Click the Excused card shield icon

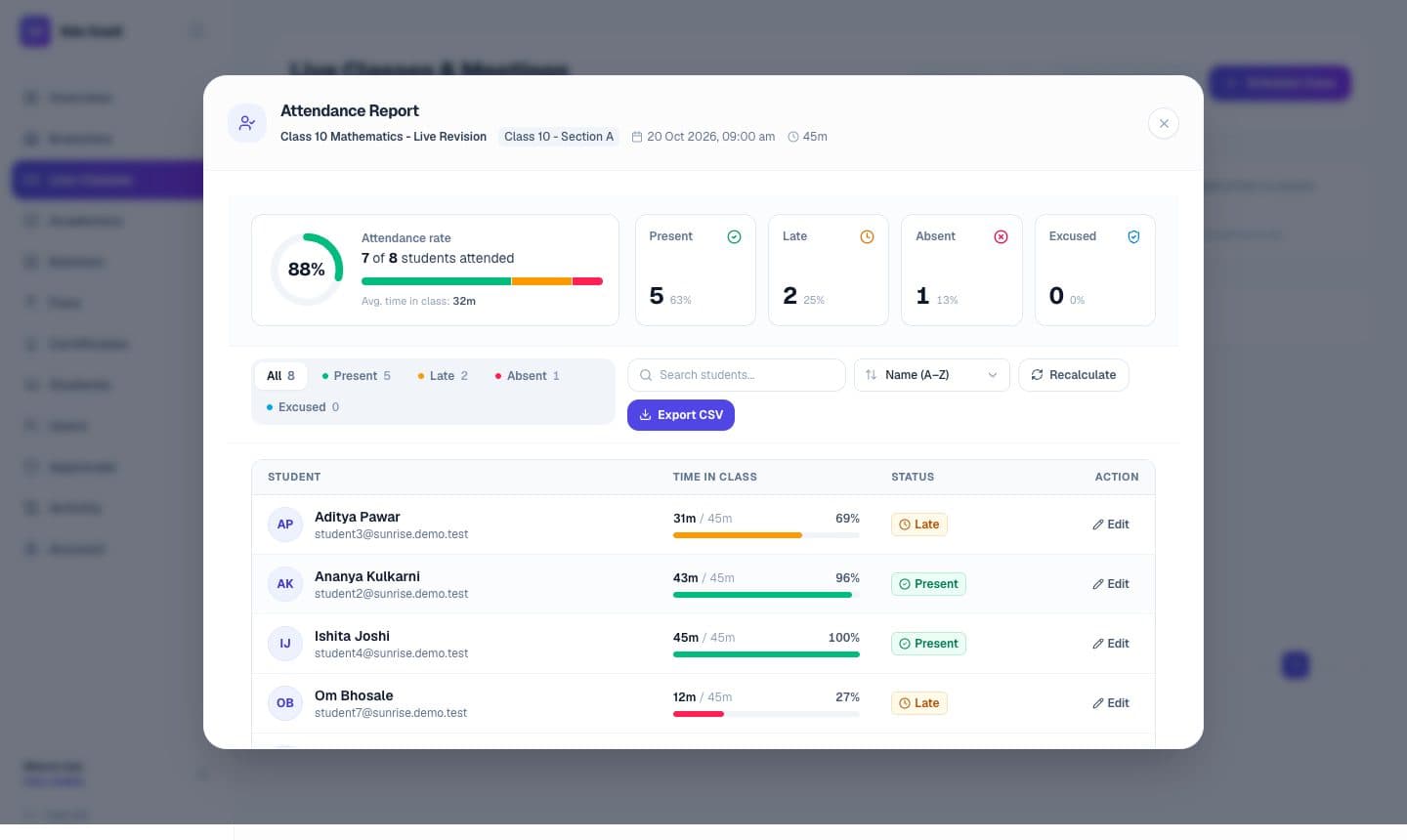1133,236
